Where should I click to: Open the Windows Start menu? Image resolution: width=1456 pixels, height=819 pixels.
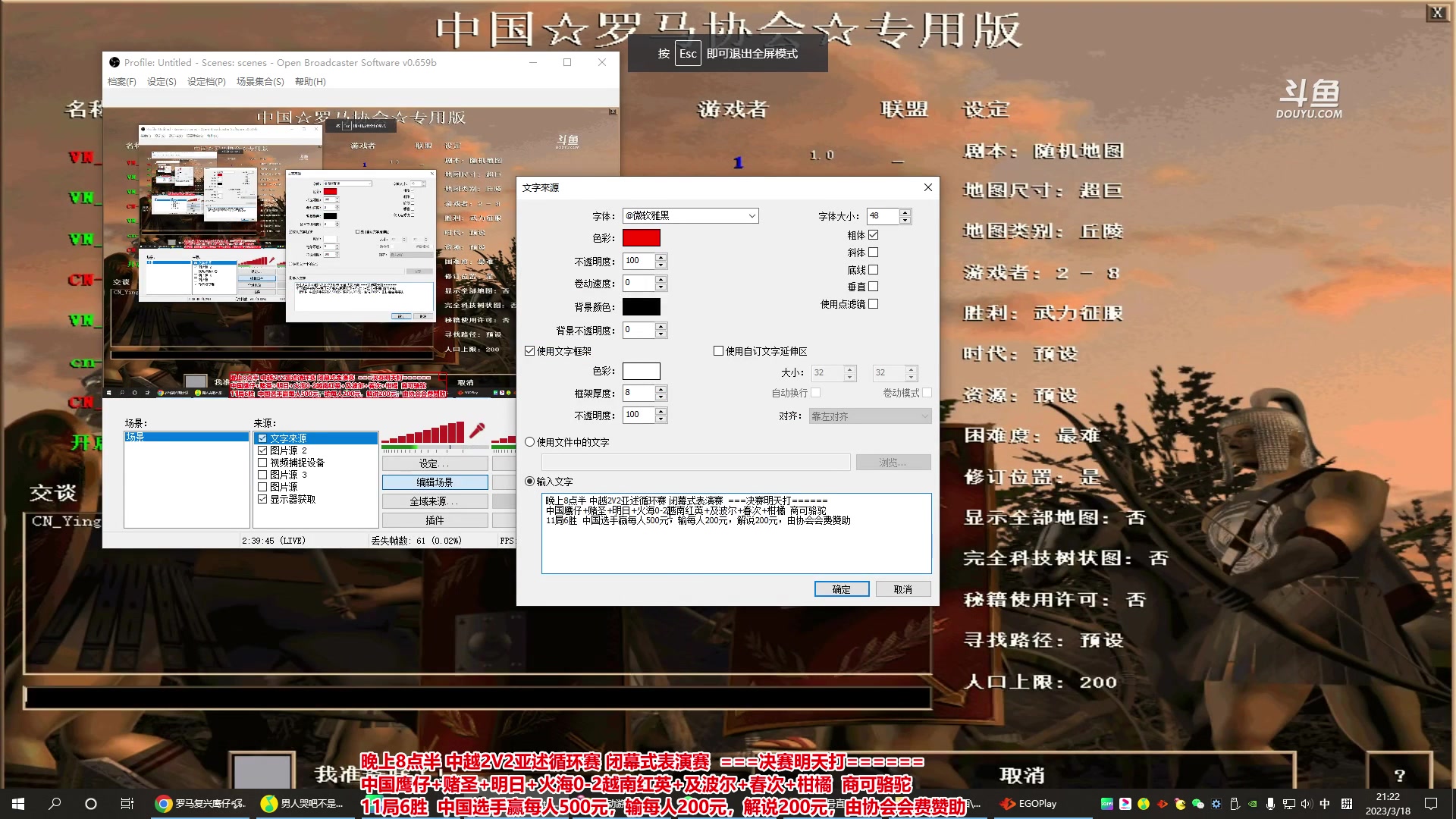[18, 804]
